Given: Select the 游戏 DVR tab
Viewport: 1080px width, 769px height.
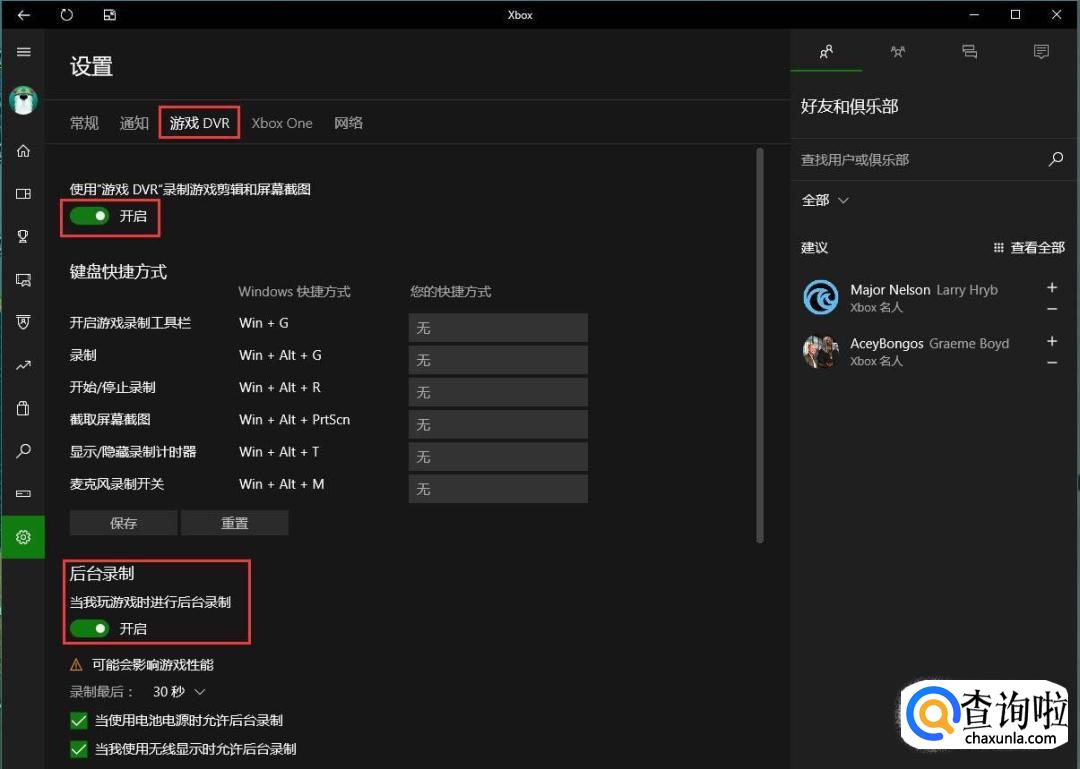Looking at the screenshot, I should [200, 123].
